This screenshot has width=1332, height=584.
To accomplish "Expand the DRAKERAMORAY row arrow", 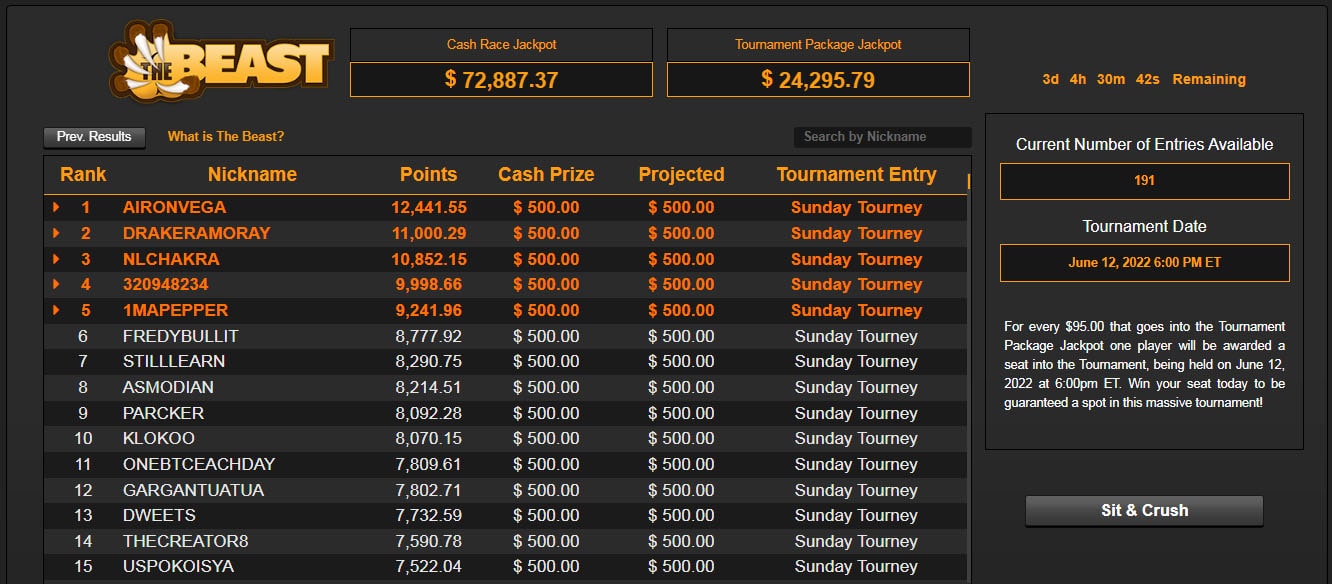I will click(56, 233).
